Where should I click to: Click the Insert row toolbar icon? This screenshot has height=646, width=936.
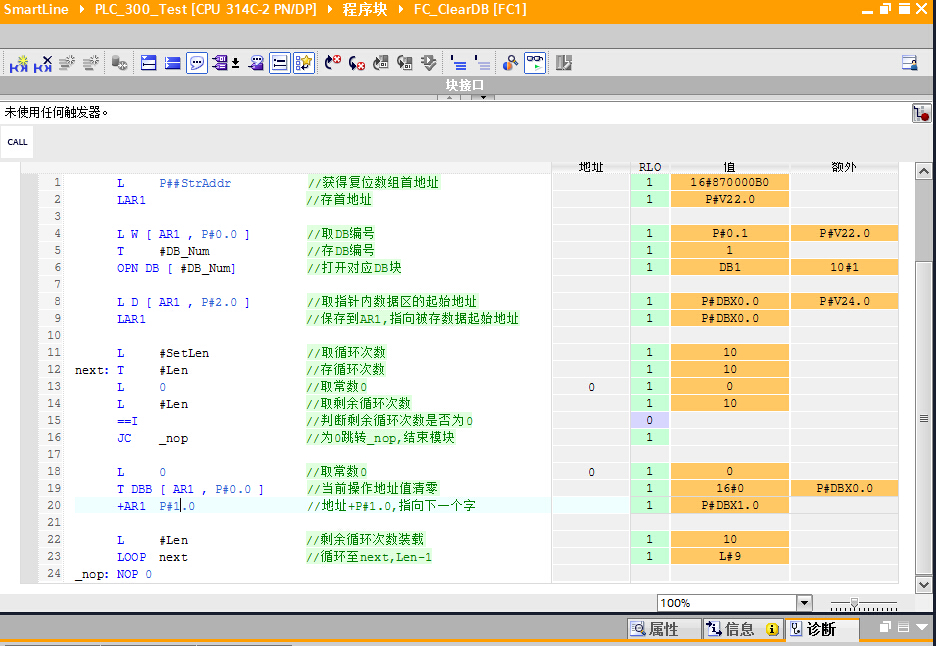click(66, 63)
